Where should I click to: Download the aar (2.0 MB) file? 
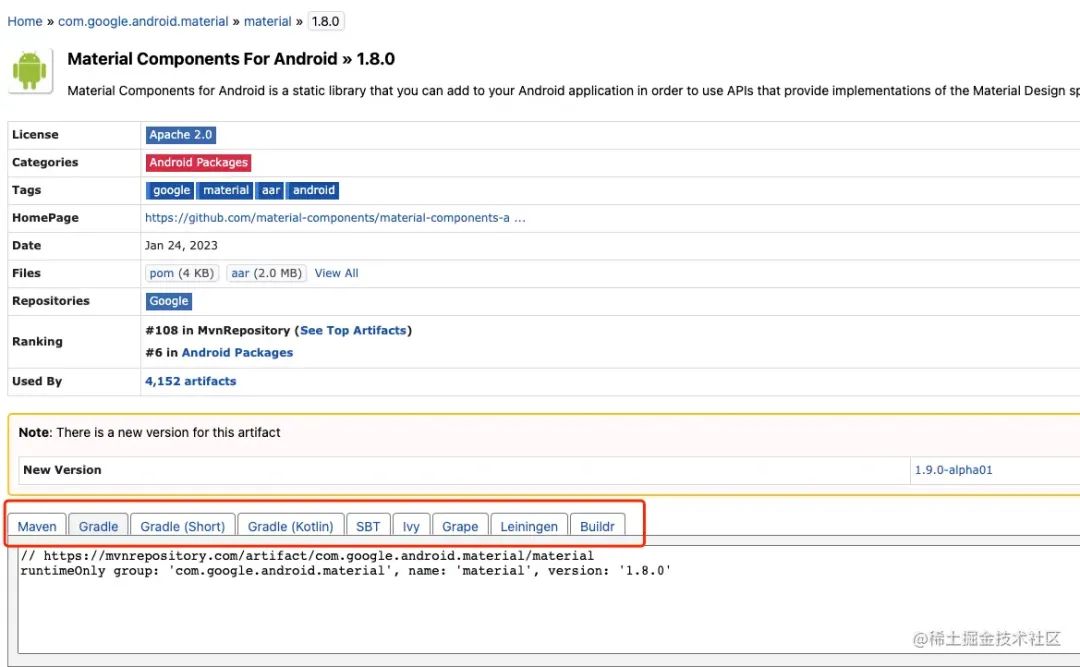click(266, 273)
